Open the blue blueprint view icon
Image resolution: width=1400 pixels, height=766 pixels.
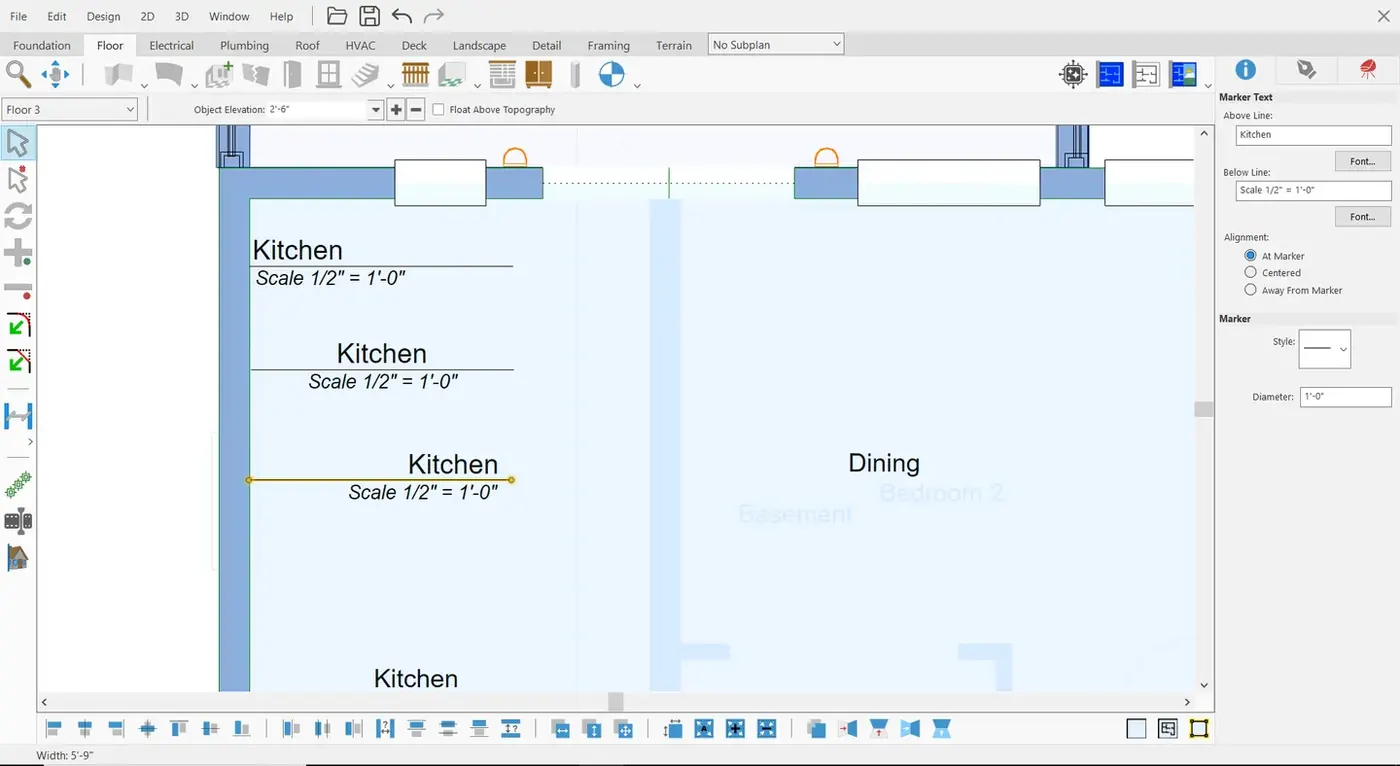pos(1110,74)
